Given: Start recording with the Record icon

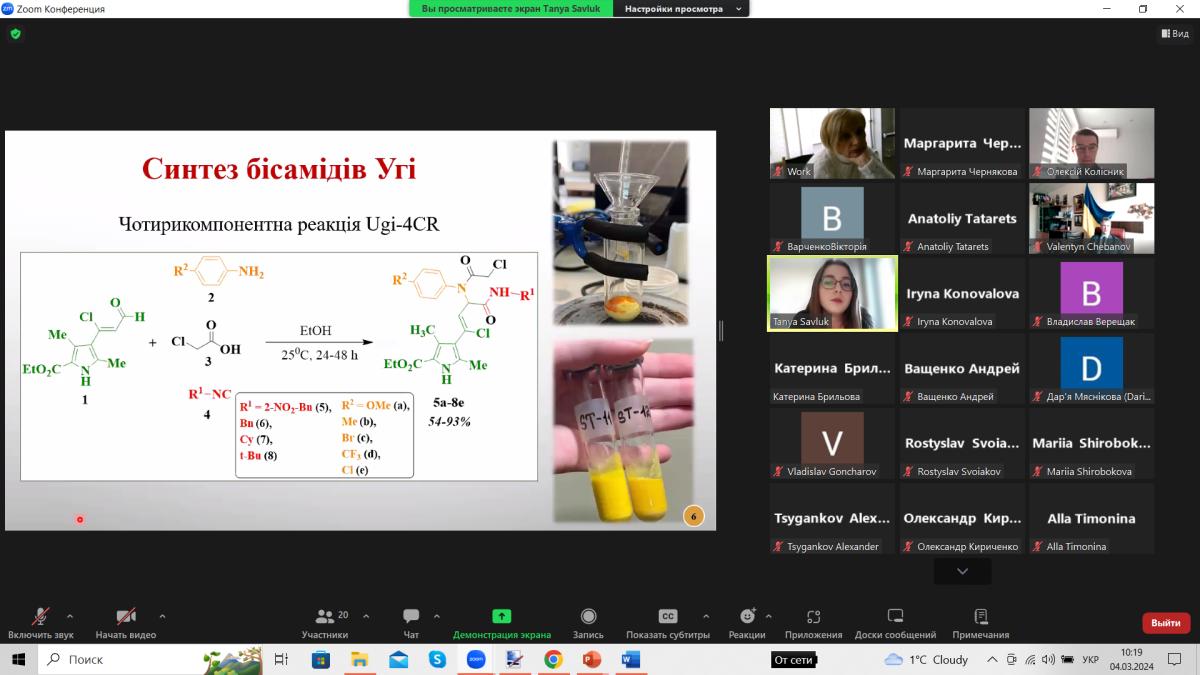Looking at the screenshot, I should pyautogui.click(x=588, y=617).
